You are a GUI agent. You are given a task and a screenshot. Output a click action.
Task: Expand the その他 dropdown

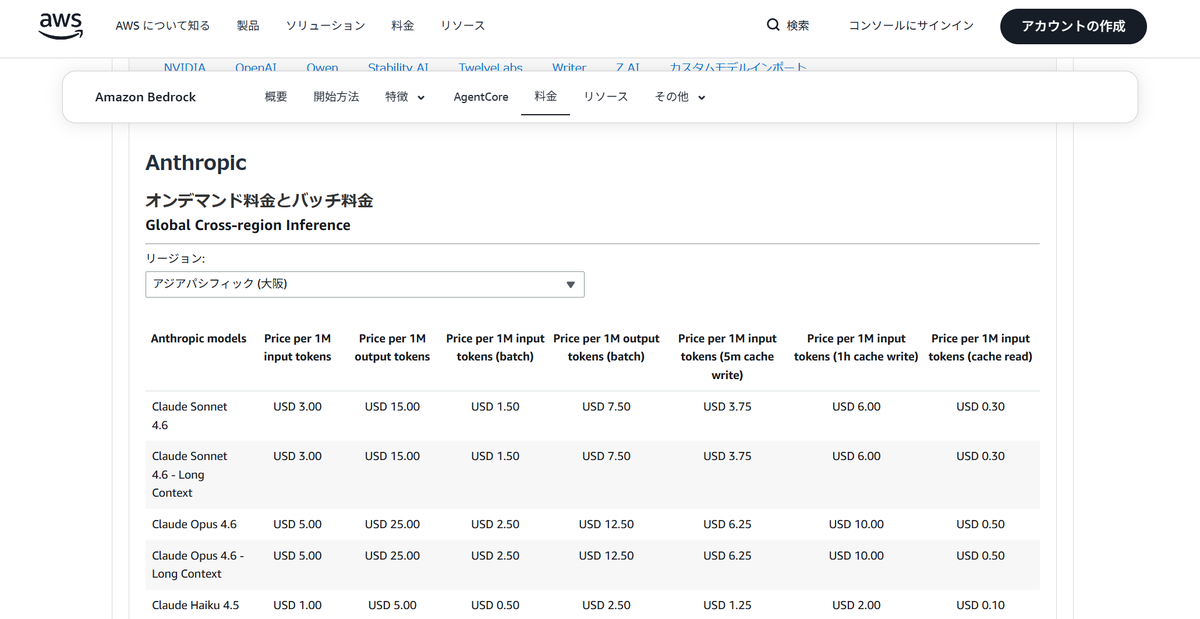[678, 97]
